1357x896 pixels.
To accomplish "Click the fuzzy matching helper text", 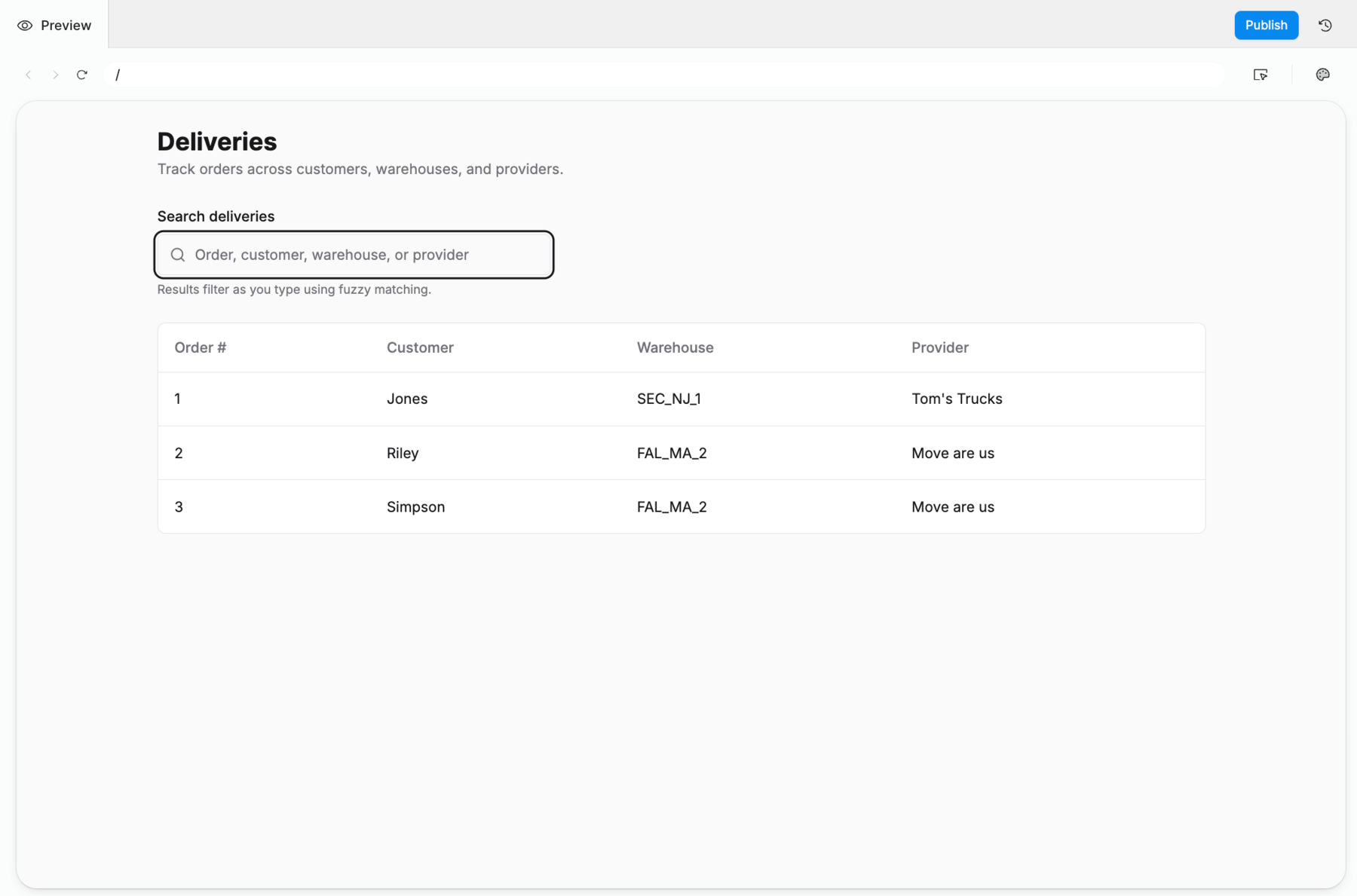I will pyautogui.click(x=294, y=289).
